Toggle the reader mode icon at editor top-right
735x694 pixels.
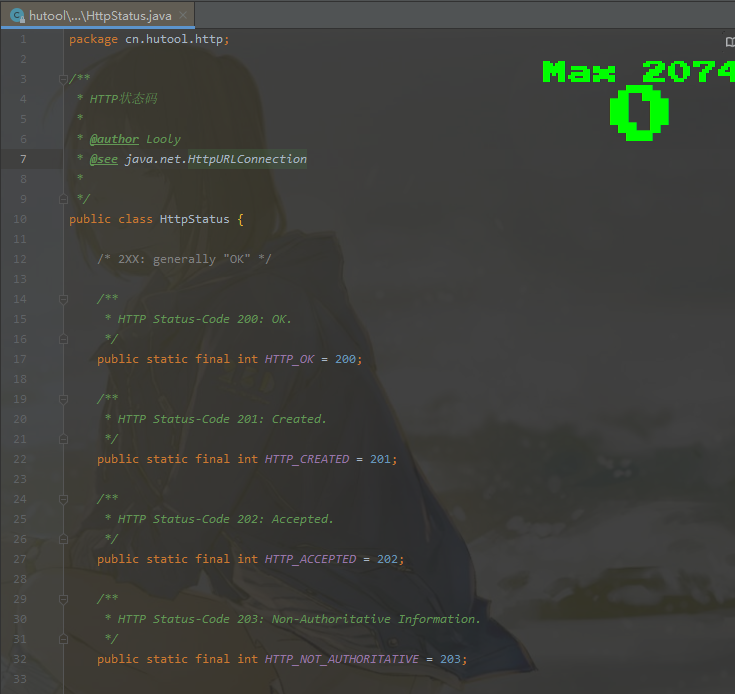[729, 41]
